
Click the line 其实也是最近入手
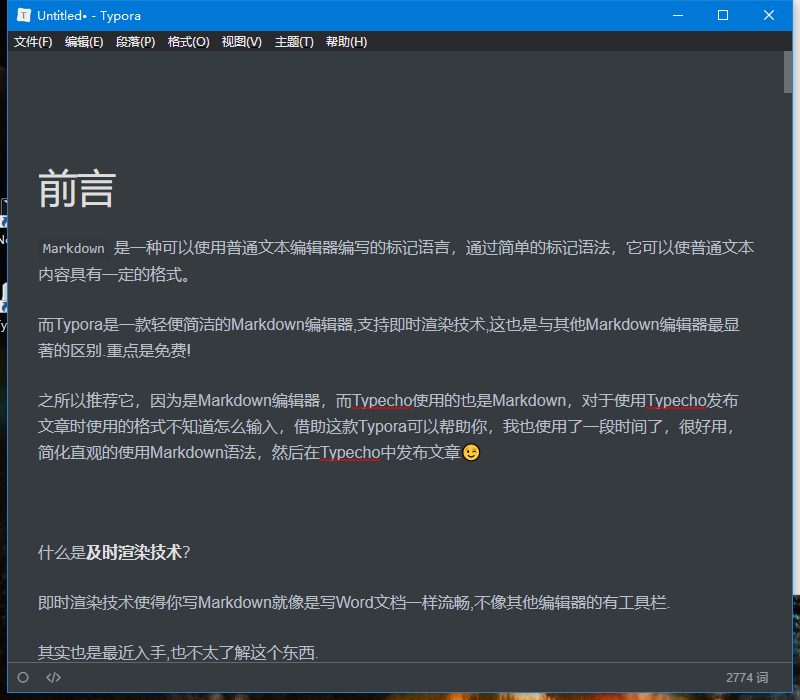(x=178, y=652)
